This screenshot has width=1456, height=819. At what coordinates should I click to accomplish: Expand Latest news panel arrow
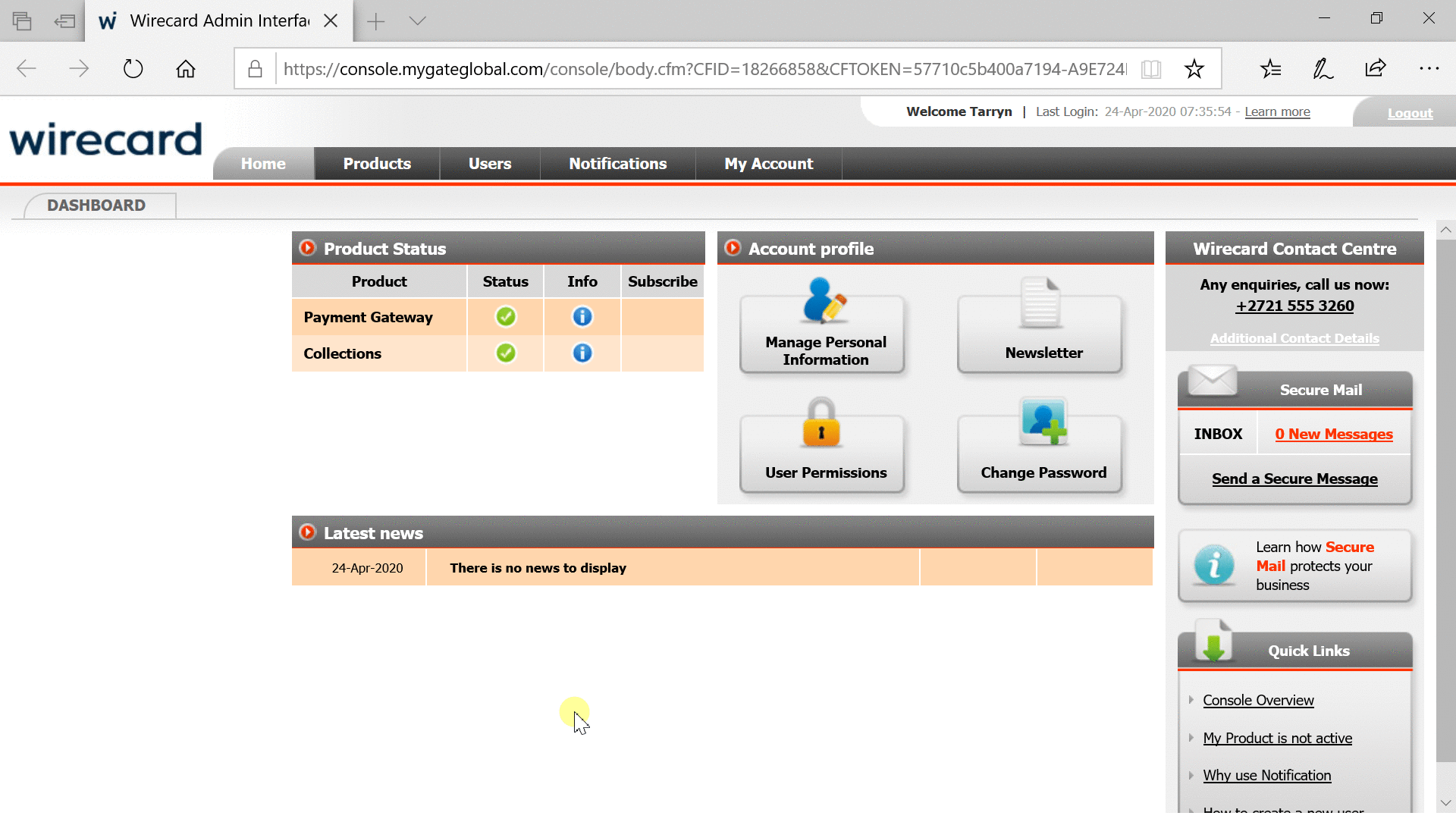(x=307, y=532)
